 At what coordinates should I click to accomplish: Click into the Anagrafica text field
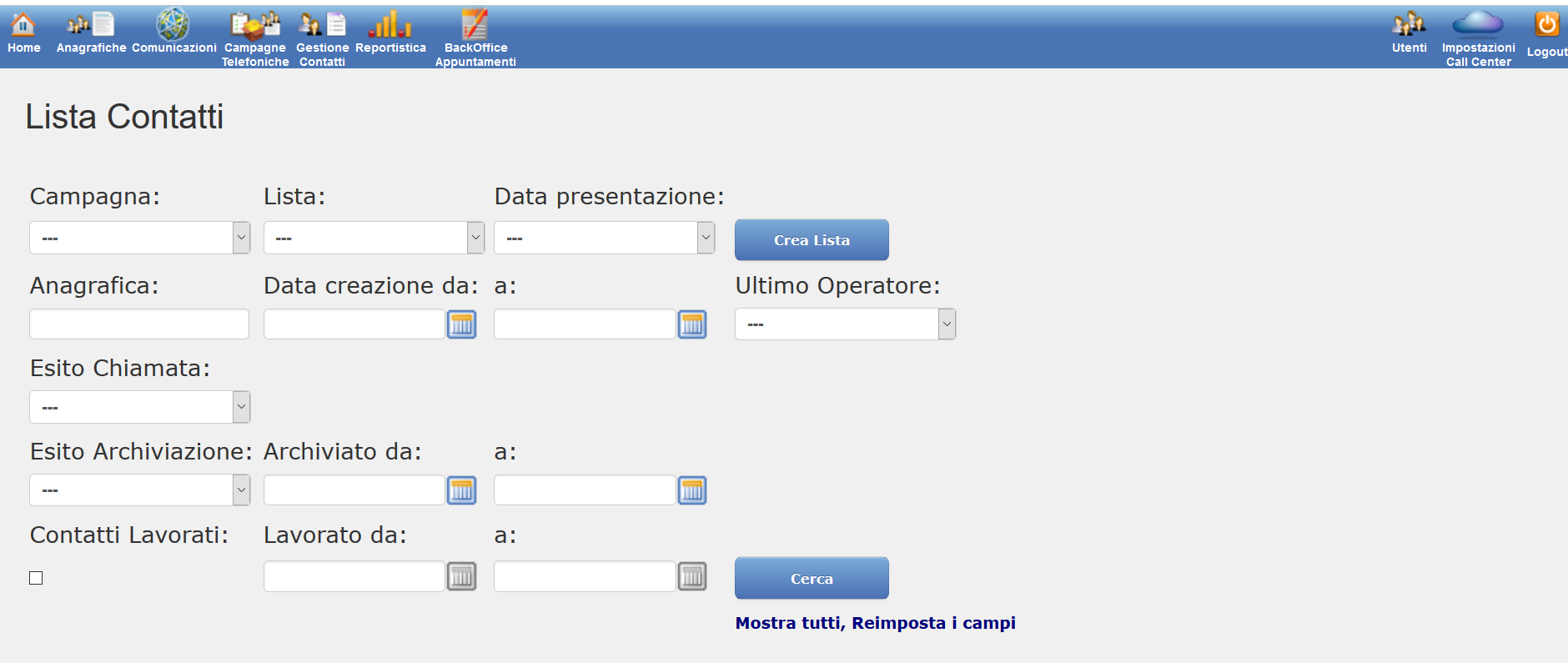[x=139, y=324]
